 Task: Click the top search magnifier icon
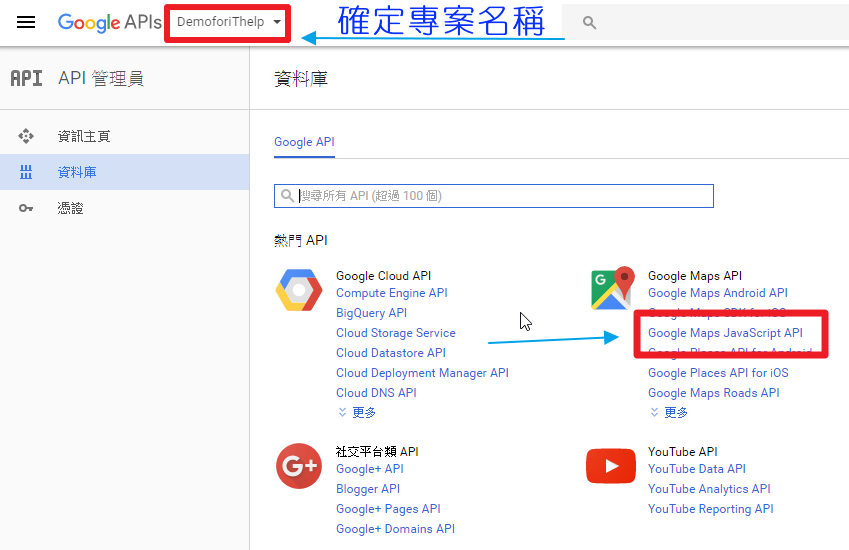coord(589,22)
